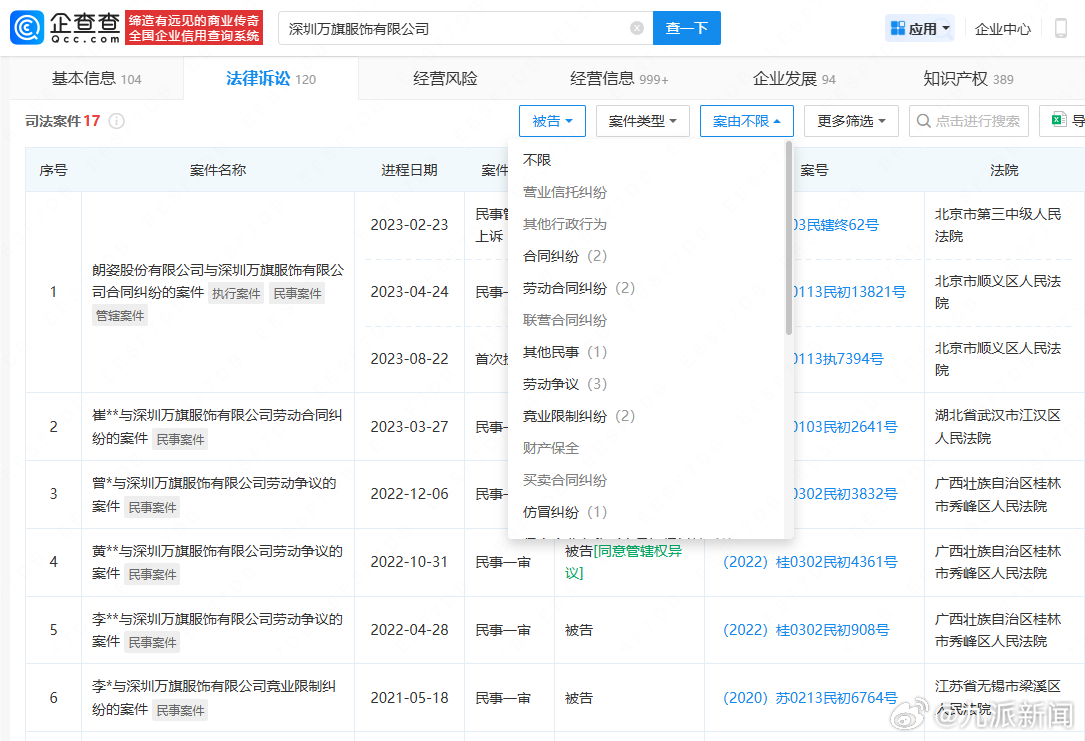Open case number 苏0213民初6764号 link
Screen dimensions: 1085x741
(810, 697)
